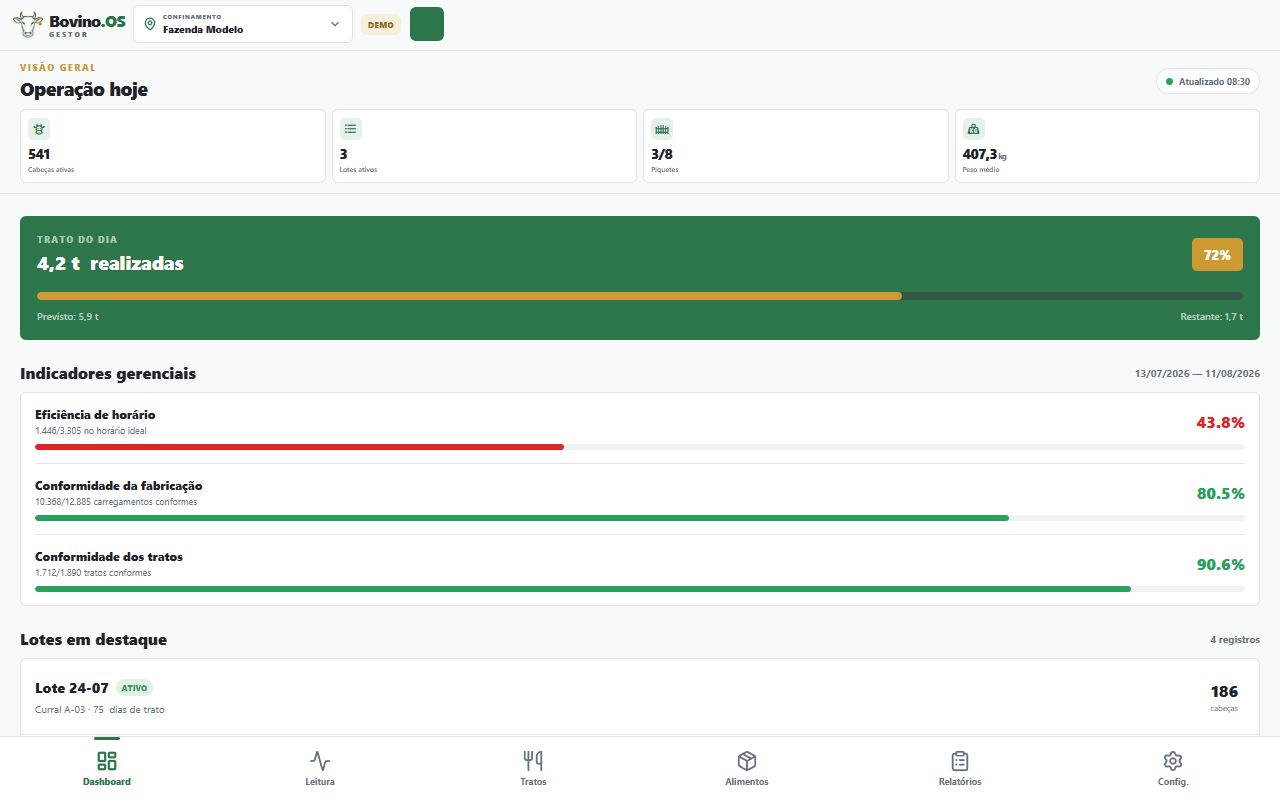
Task: Click the 186 cabeças count
Action: point(1224,697)
